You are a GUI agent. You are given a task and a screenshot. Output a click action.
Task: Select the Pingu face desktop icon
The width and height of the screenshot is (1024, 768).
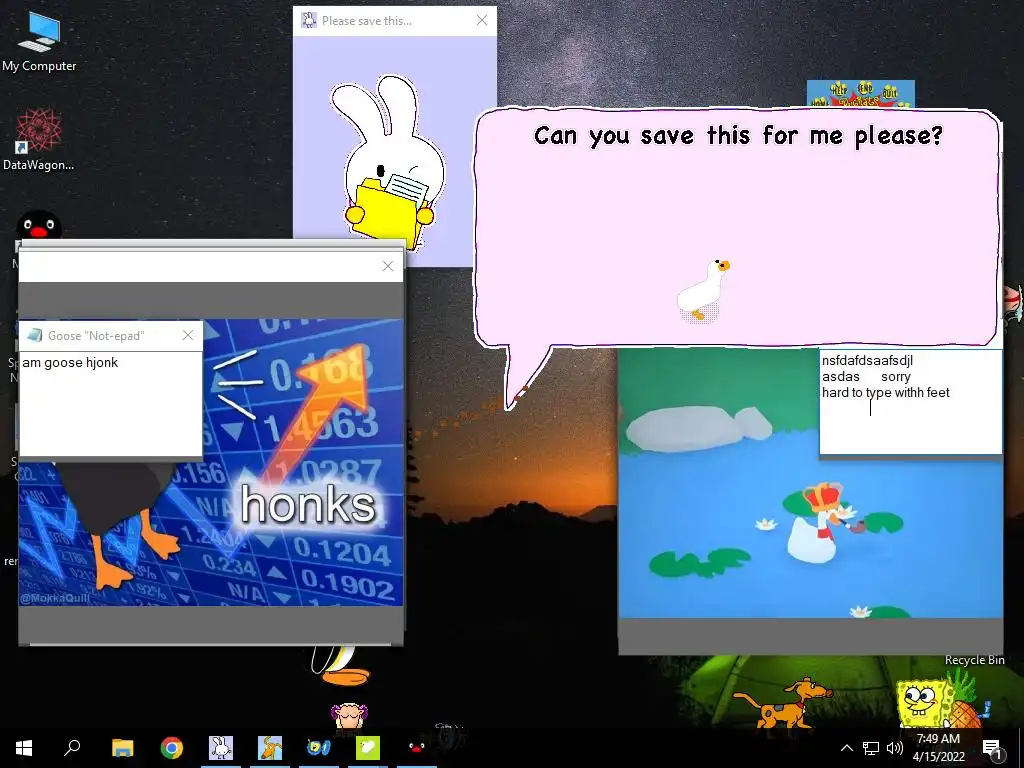pyautogui.click(x=39, y=227)
